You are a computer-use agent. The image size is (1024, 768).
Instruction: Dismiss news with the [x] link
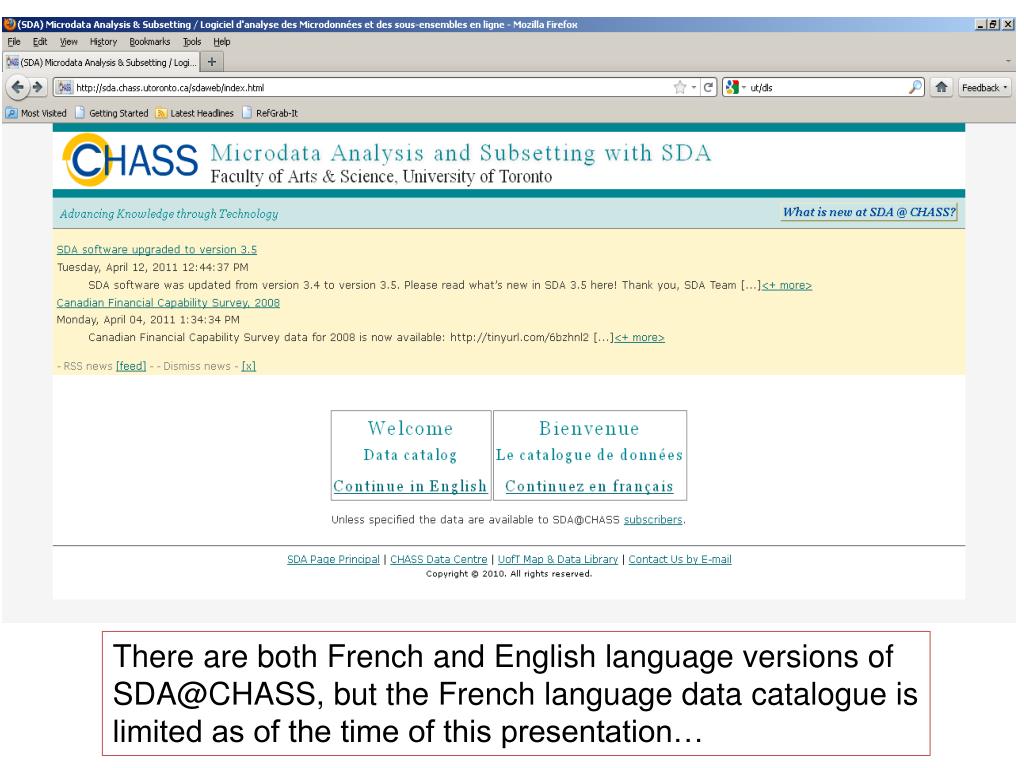(x=249, y=366)
